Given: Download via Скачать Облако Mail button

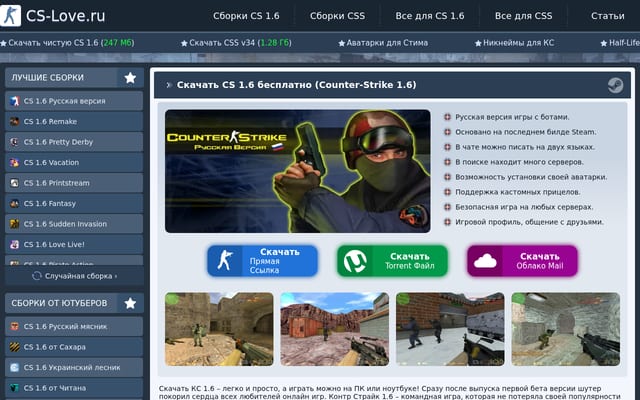Looking at the screenshot, I should [x=522, y=261].
